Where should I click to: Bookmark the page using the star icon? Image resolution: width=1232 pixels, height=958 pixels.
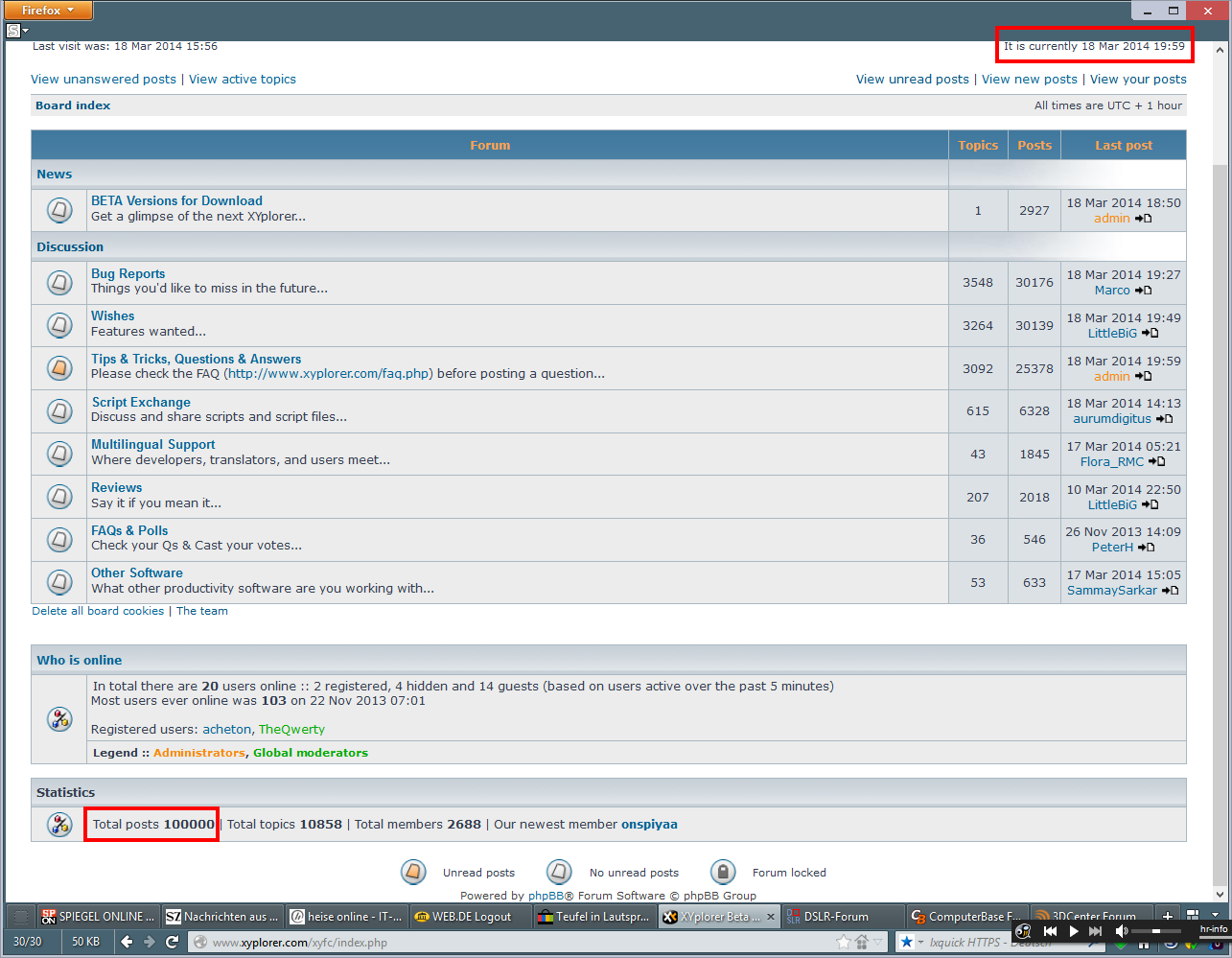pos(844,942)
